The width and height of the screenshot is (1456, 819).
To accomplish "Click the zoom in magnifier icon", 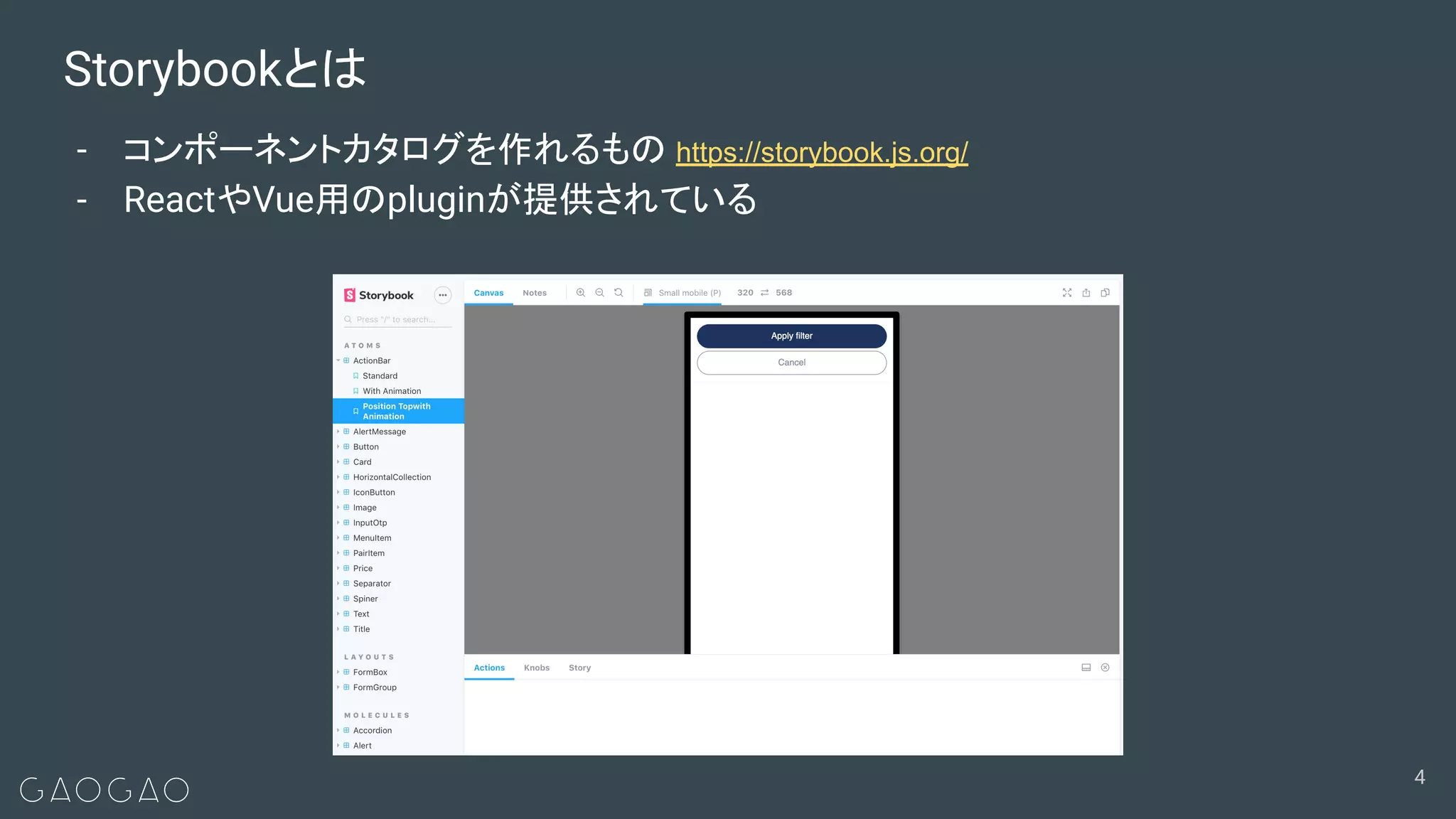I will point(581,293).
